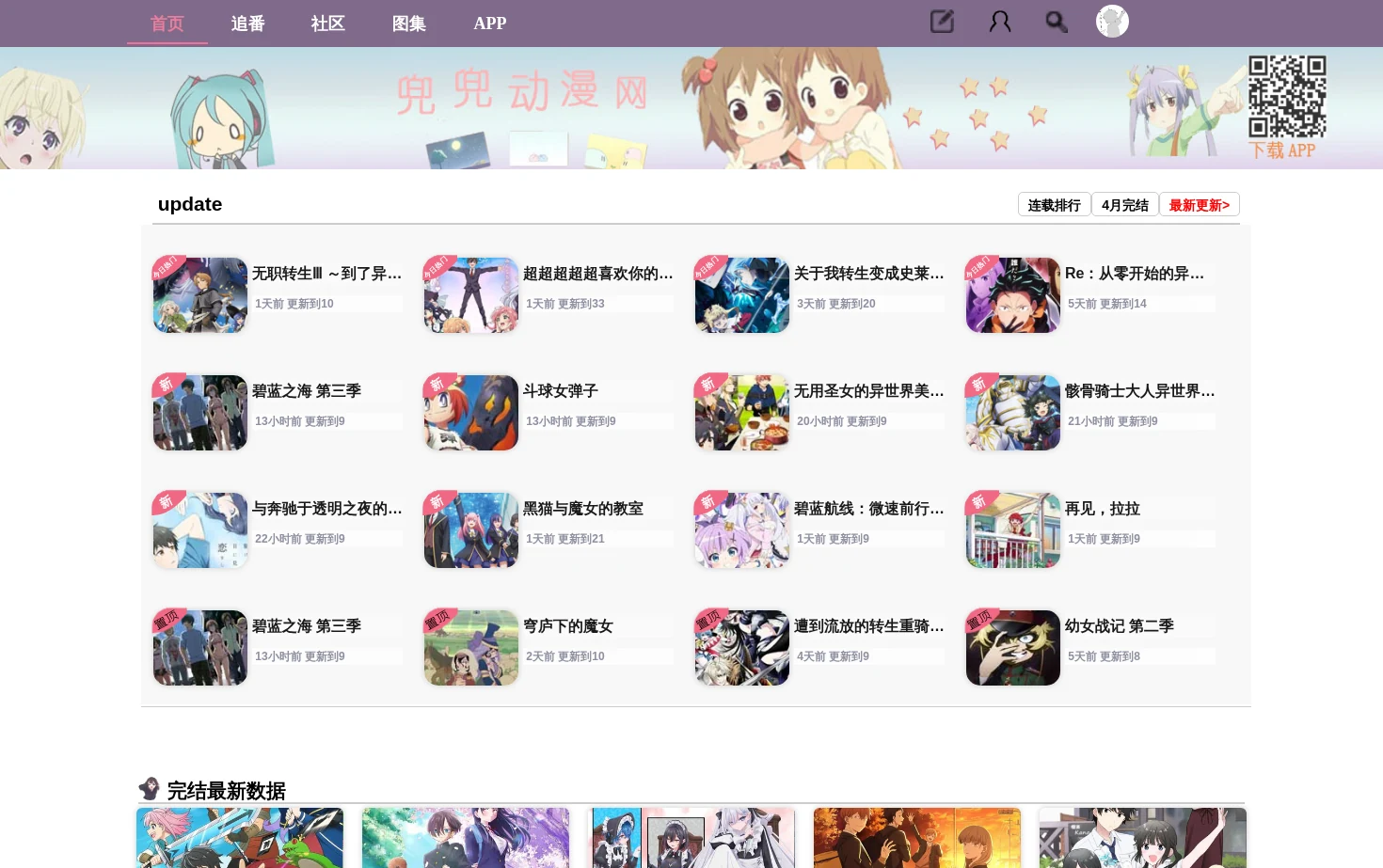Open 关于我转生变成史莱 thumbnail
The height and width of the screenshot is (868, 1383).
(x=742, y=295)
